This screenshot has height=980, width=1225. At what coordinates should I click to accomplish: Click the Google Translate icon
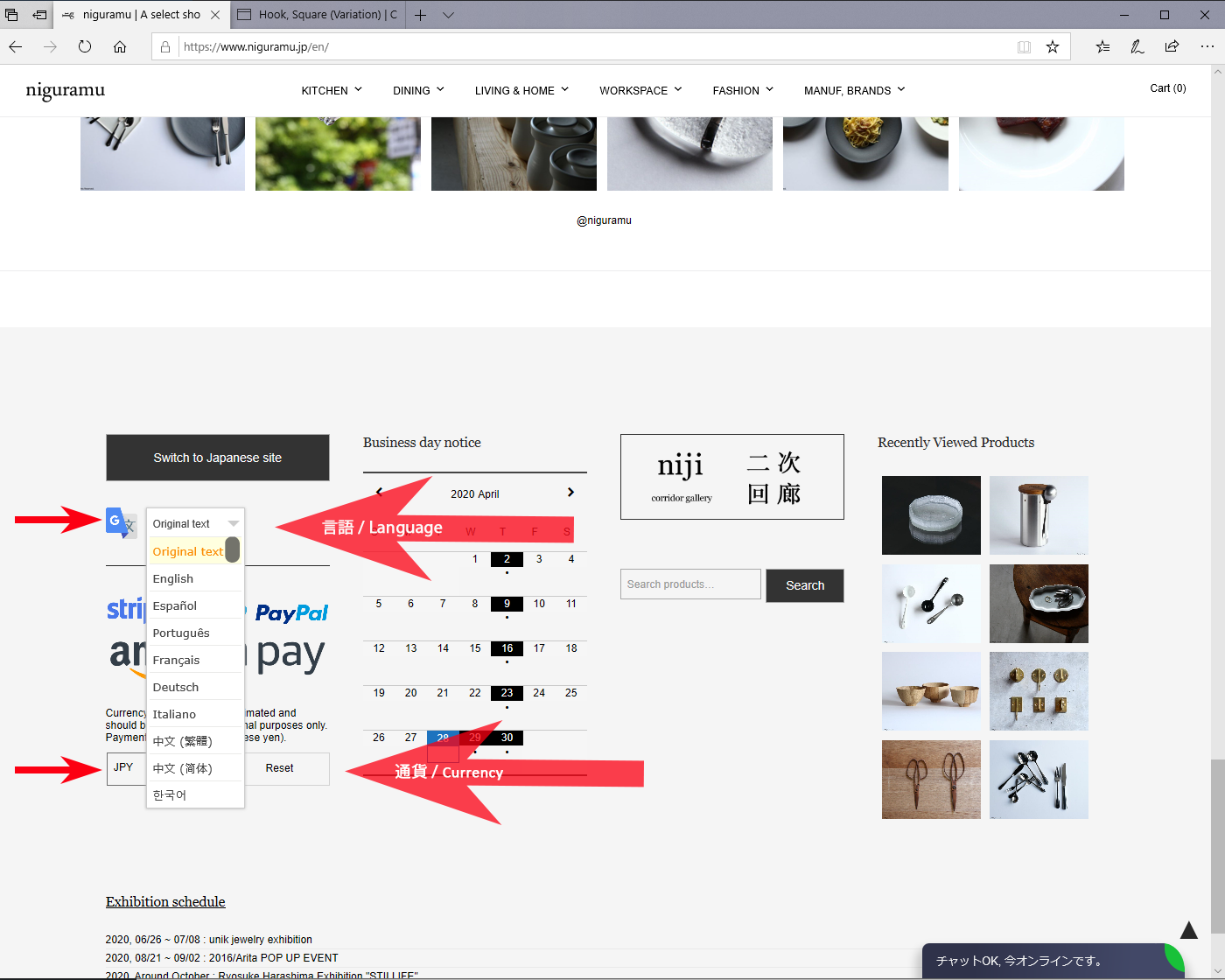tap(120, 522)
